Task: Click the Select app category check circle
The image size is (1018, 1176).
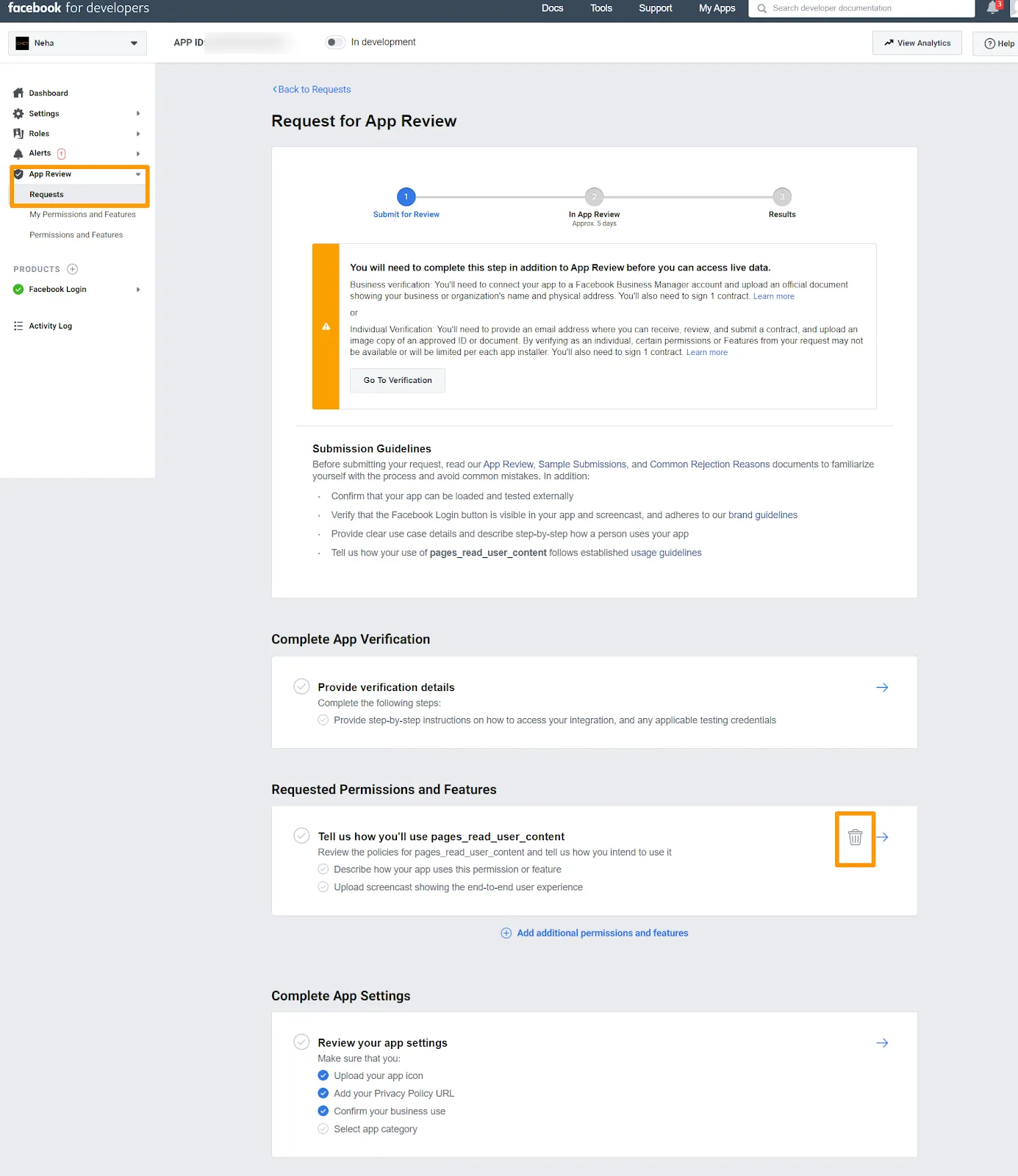Action: [323, 1129]
